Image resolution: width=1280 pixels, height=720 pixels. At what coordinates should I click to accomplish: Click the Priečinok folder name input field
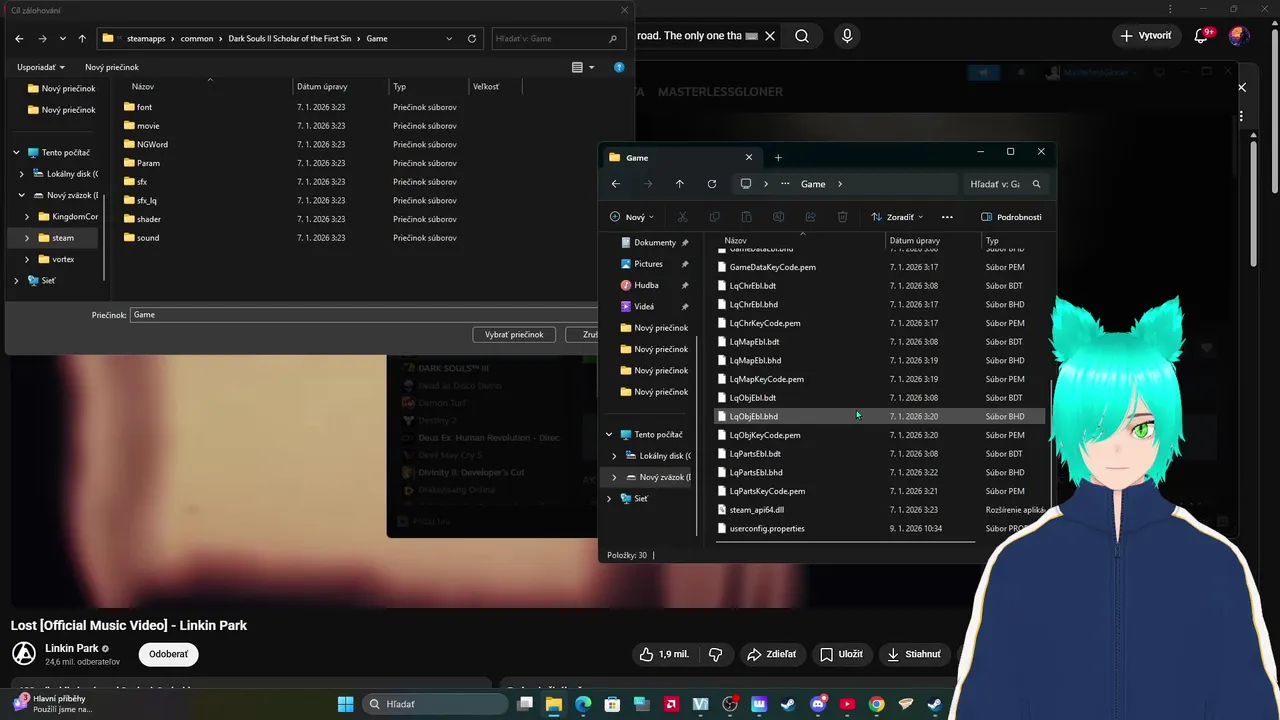pyautogui.click(x=365, y=315)
